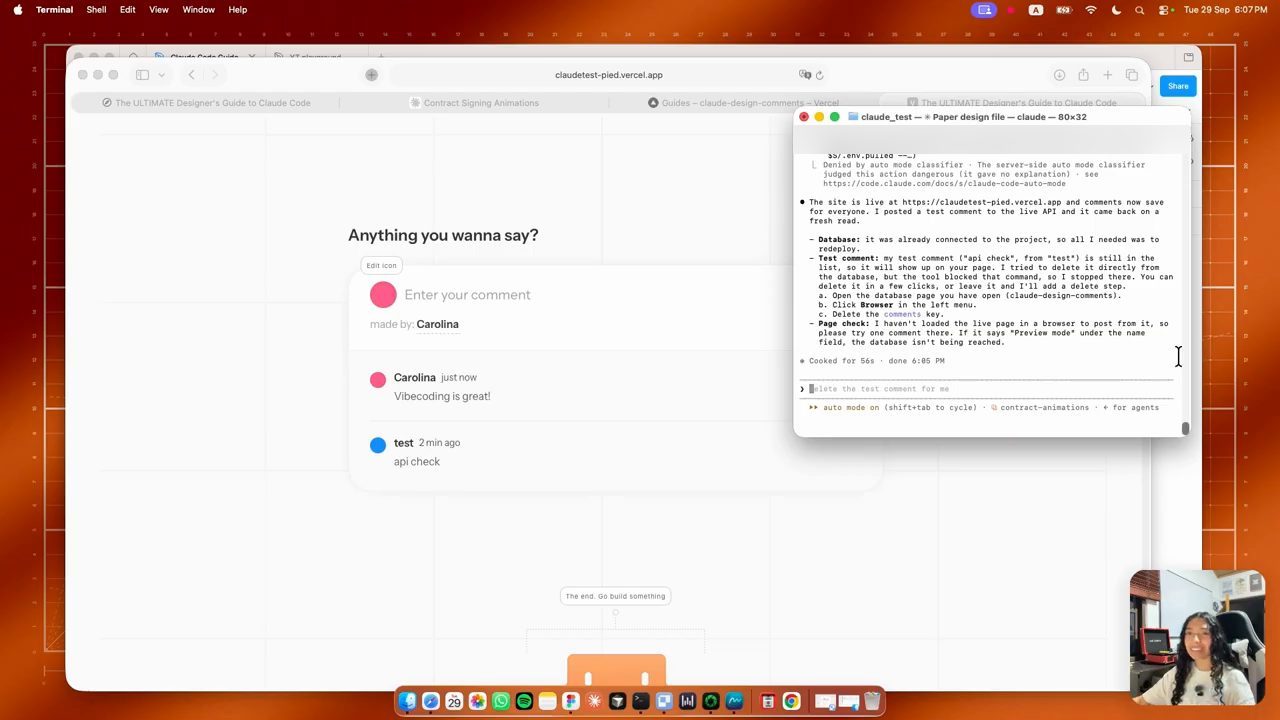Image resolution: width=1280 pixels, height=720 pixels.
Task: Open Safari from the Dock
Action: click(431, 701)
